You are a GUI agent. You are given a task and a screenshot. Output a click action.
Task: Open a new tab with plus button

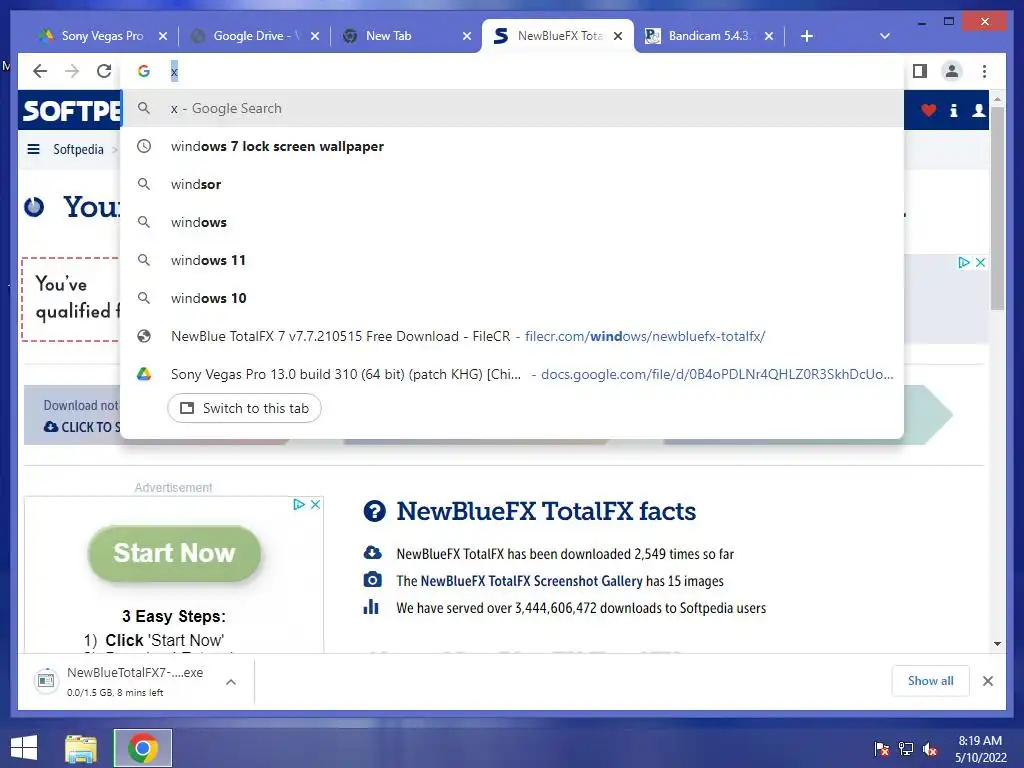coord(807,36)
